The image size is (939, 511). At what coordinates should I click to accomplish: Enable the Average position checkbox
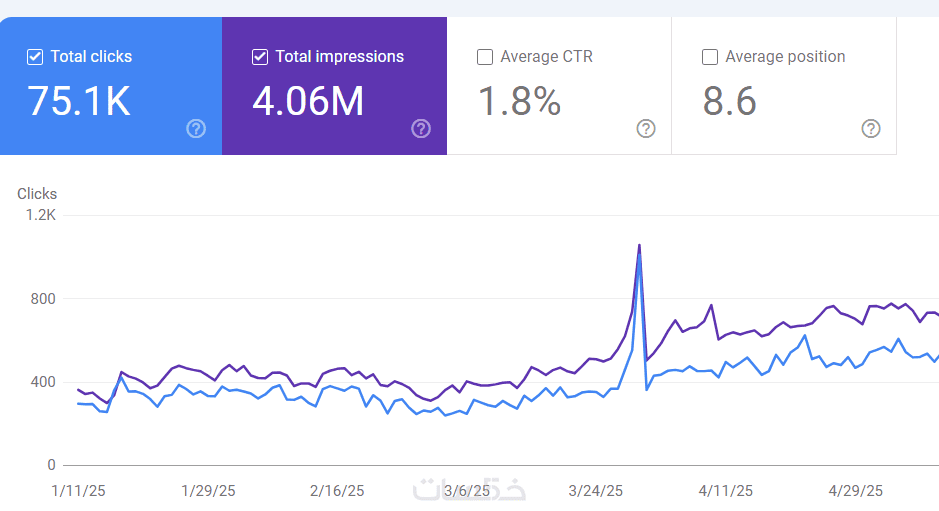(710, 57)
